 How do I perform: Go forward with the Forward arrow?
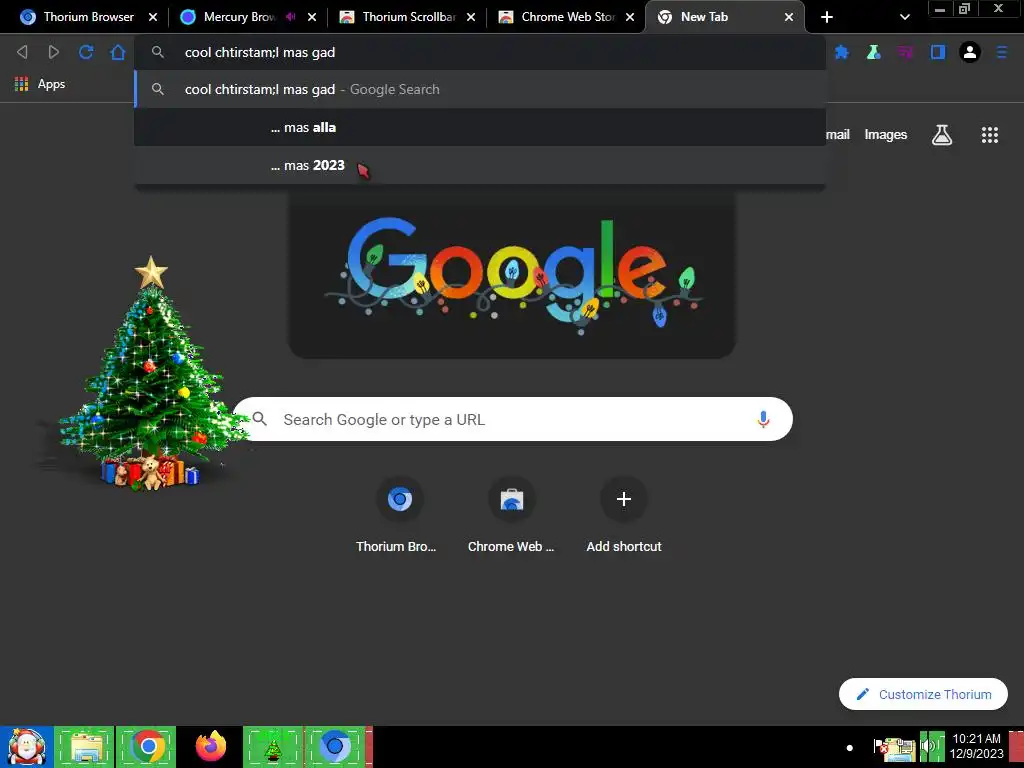coord(54,52)
